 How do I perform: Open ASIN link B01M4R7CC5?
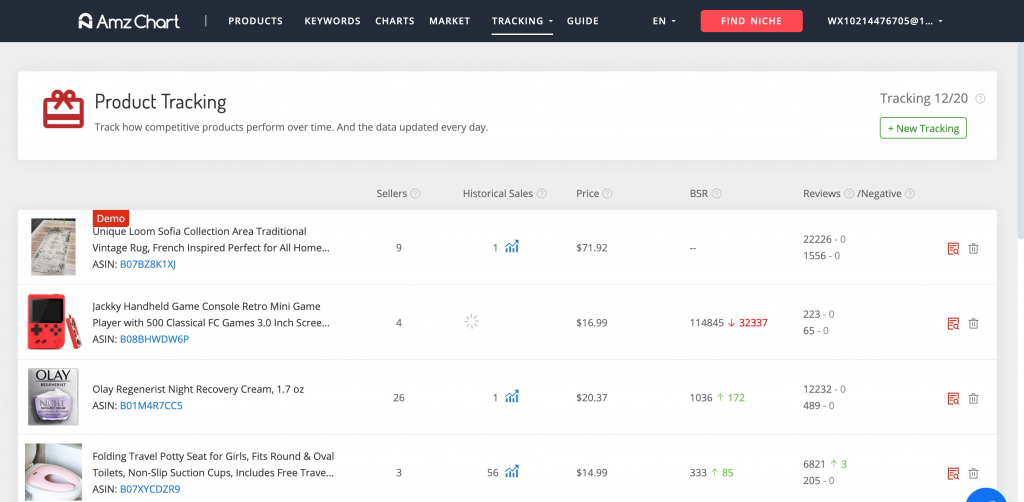coord(151,405)
